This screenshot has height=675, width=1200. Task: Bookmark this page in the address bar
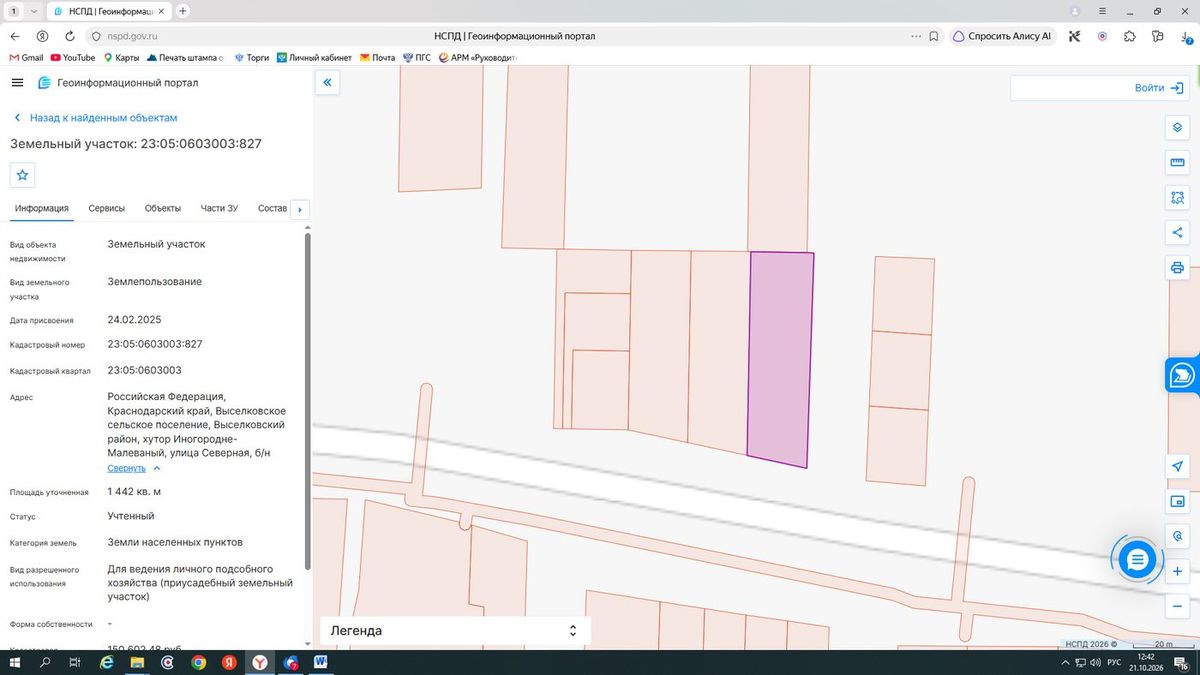click(933, 36)
